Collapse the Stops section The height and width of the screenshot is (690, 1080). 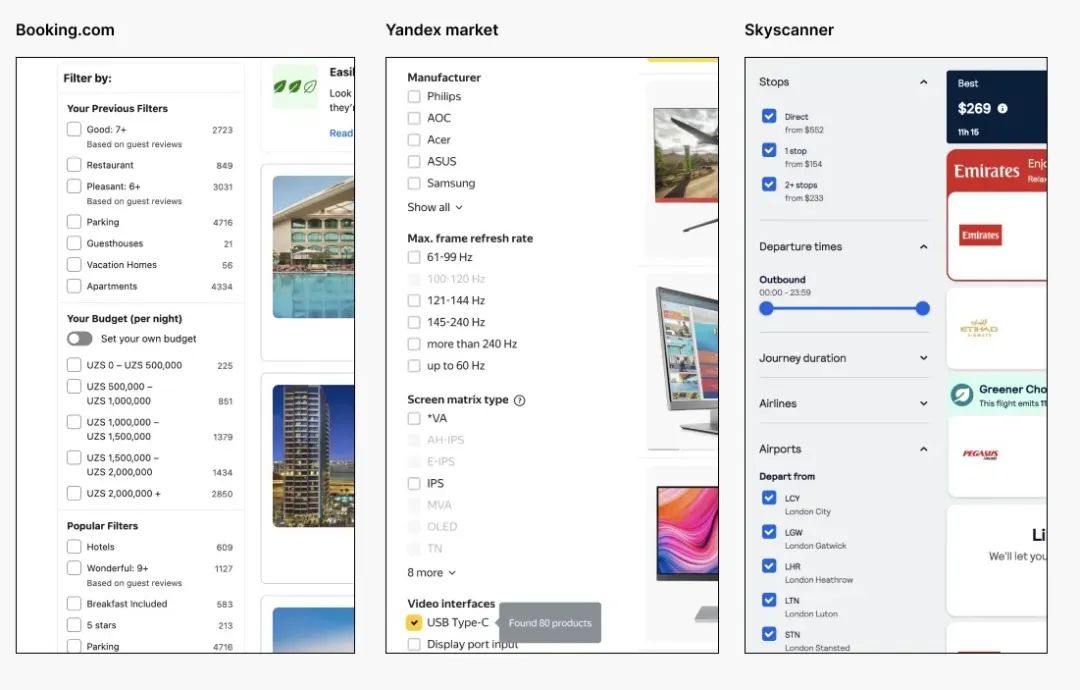[923, 82]
